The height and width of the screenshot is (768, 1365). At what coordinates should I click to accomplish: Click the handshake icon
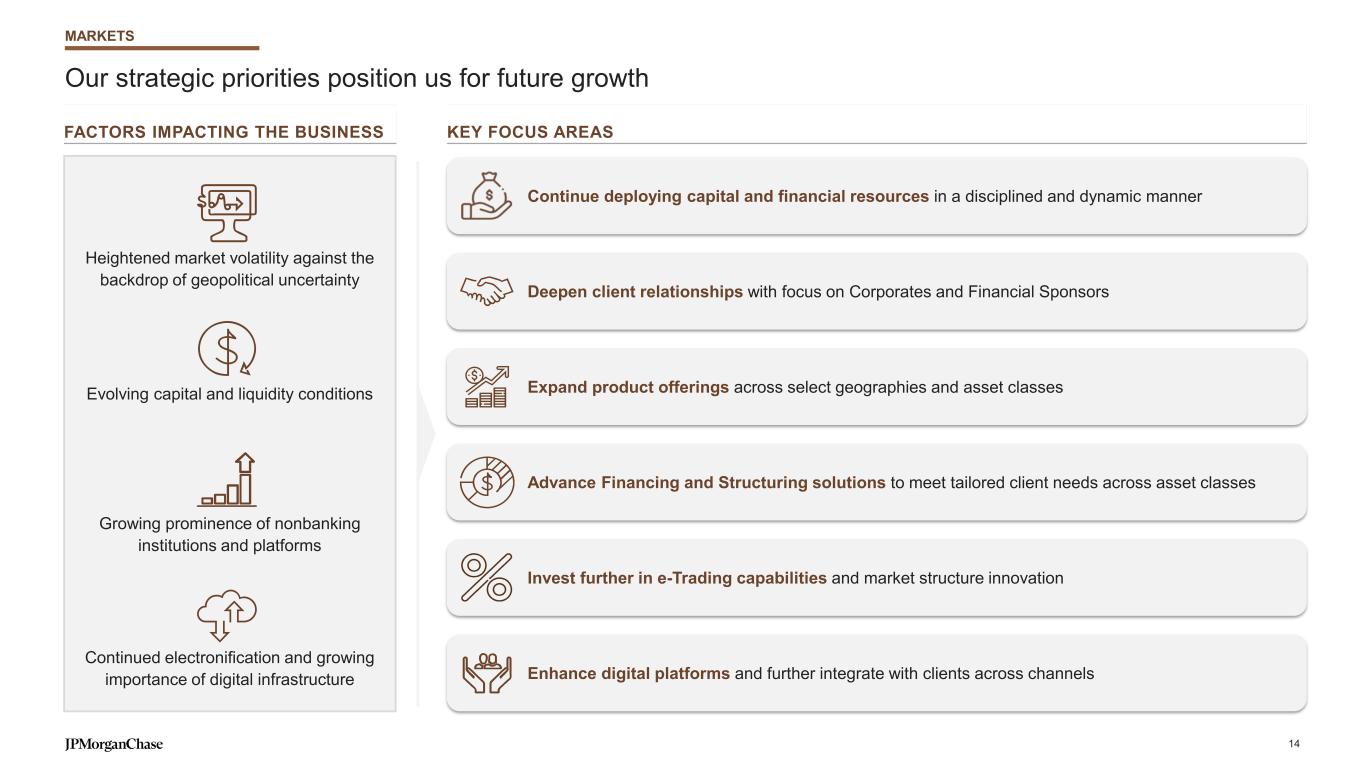[x=486, y=291]
